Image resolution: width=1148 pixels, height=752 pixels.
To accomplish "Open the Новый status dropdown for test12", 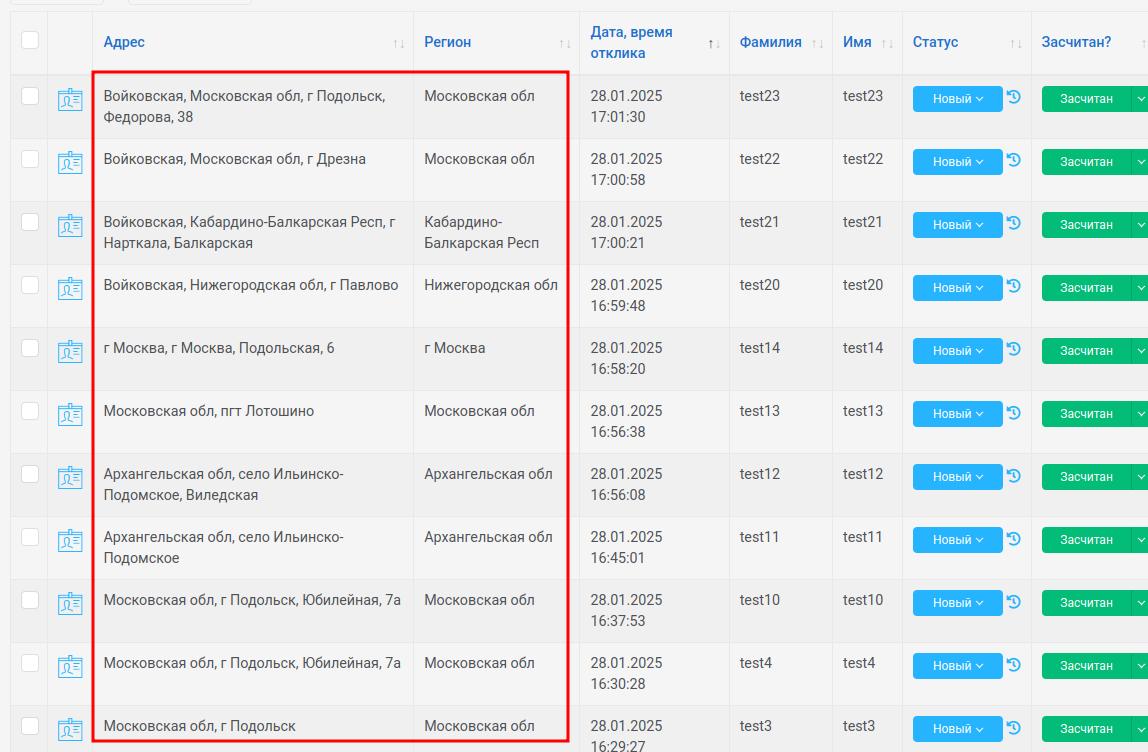I will click(957, 477).
